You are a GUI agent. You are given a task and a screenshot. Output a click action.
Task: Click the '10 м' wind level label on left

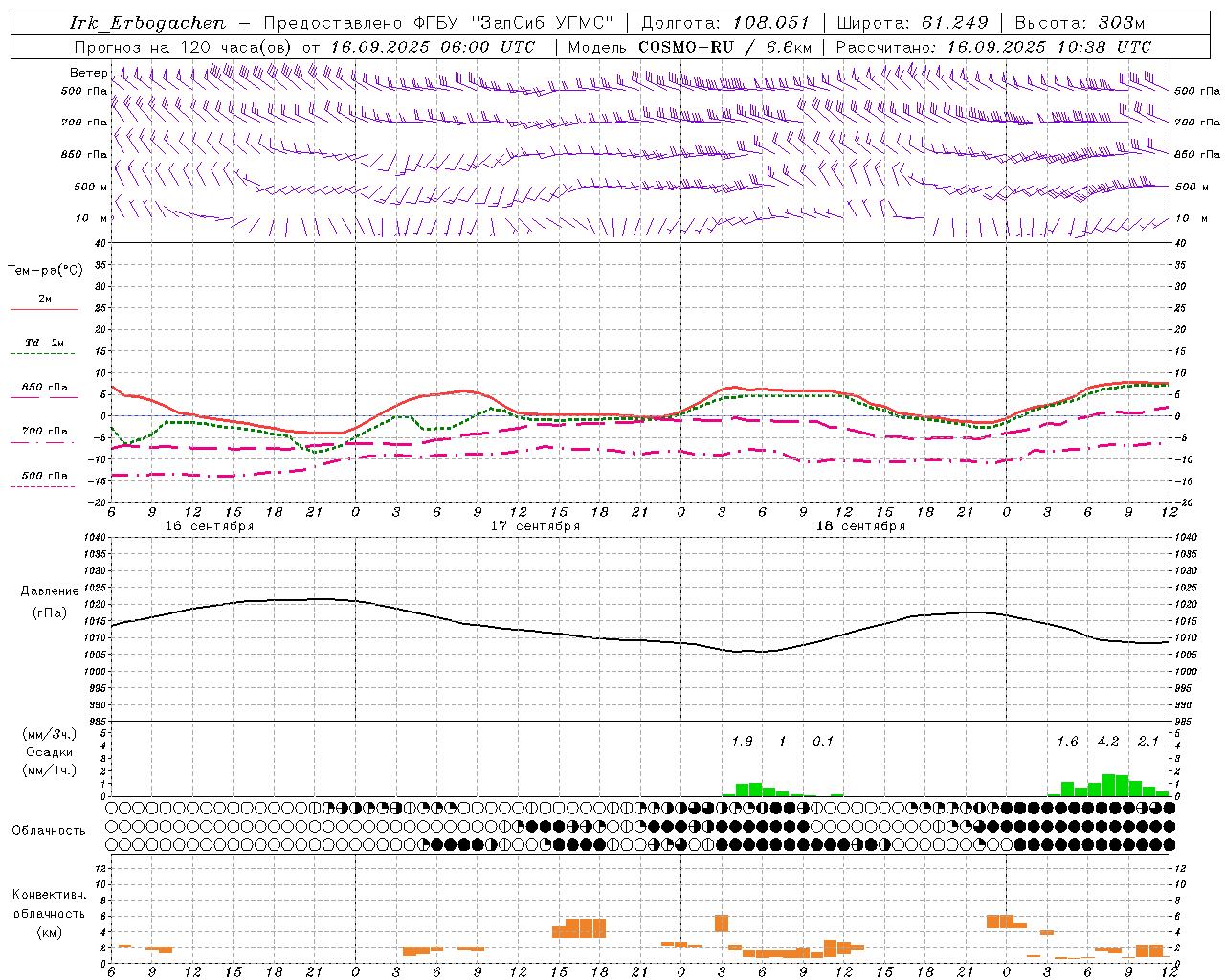pos(91,218)
